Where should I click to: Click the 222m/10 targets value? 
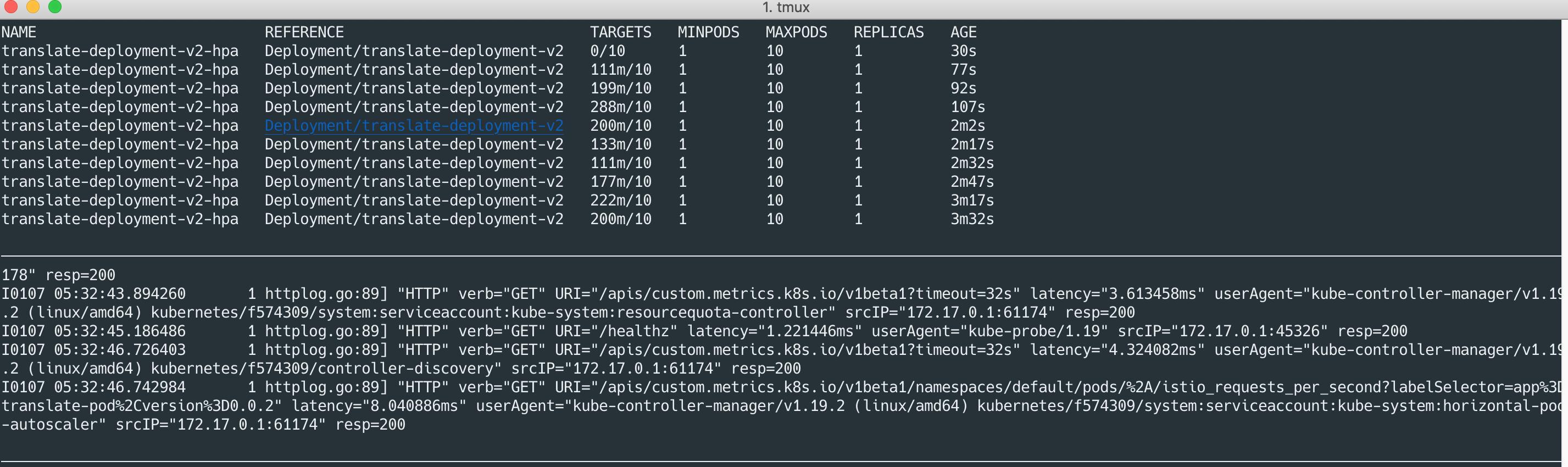click(x=620, y=201)
